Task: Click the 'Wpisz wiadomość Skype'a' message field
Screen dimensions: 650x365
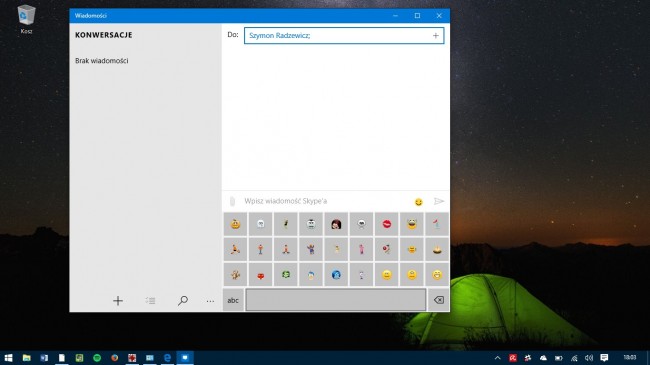Action: [325, 201]
